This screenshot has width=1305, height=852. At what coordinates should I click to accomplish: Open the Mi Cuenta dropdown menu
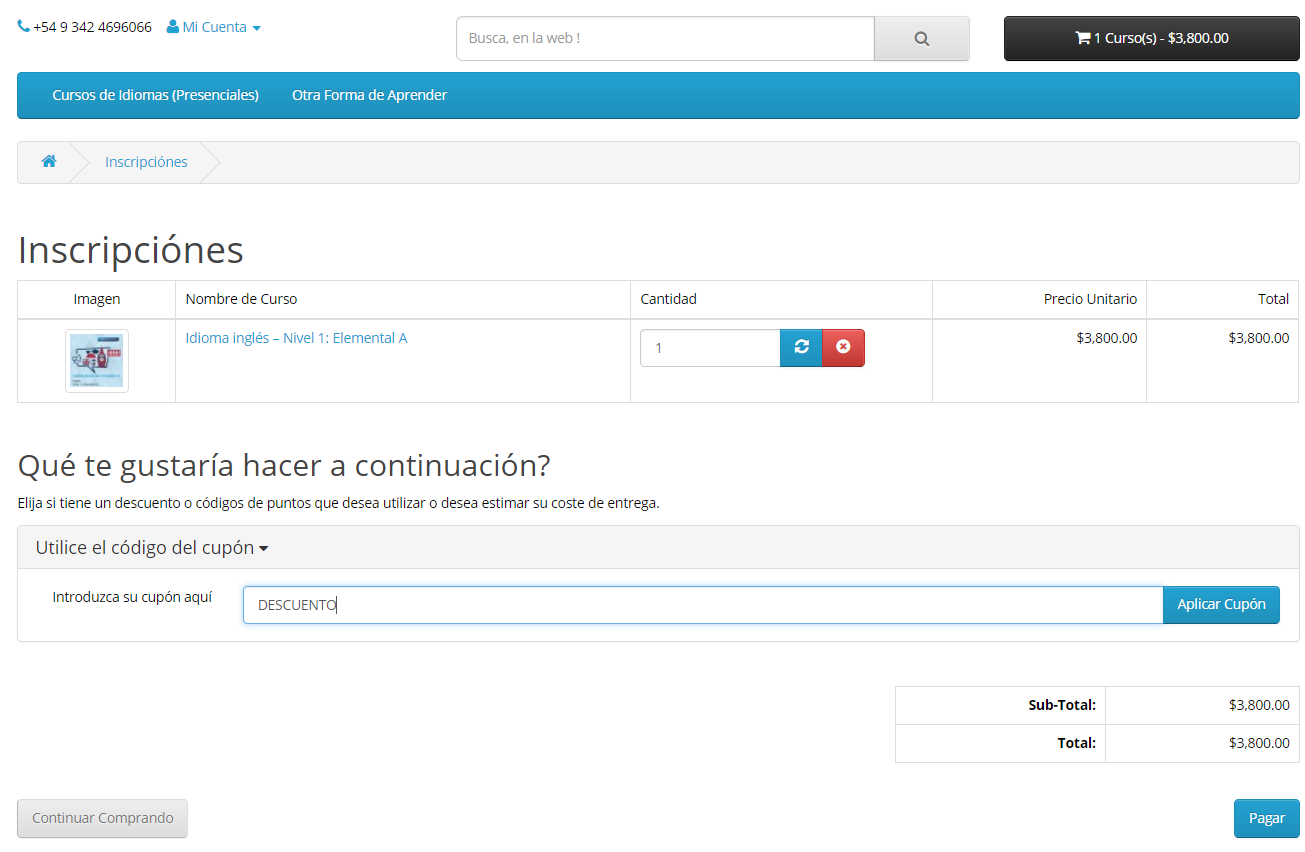(x=213, y=26)
